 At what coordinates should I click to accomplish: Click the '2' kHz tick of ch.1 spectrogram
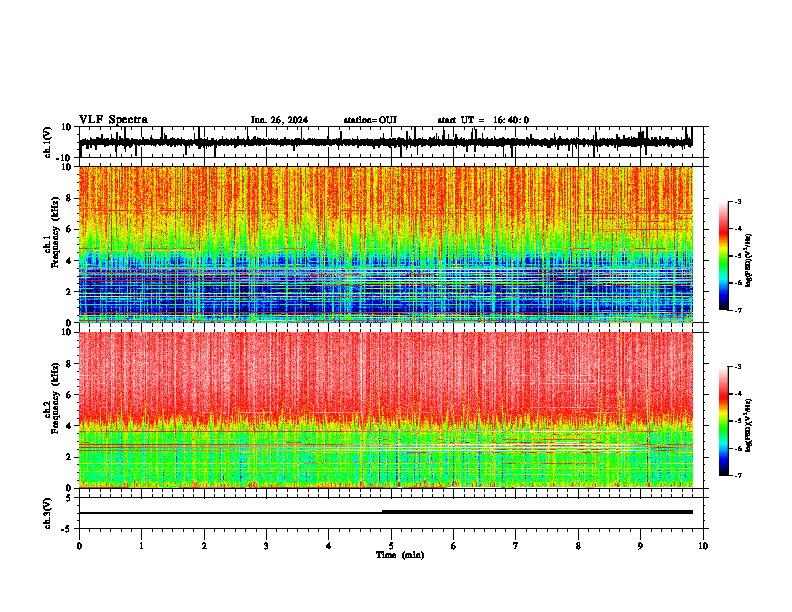click(x=70, y=291)
